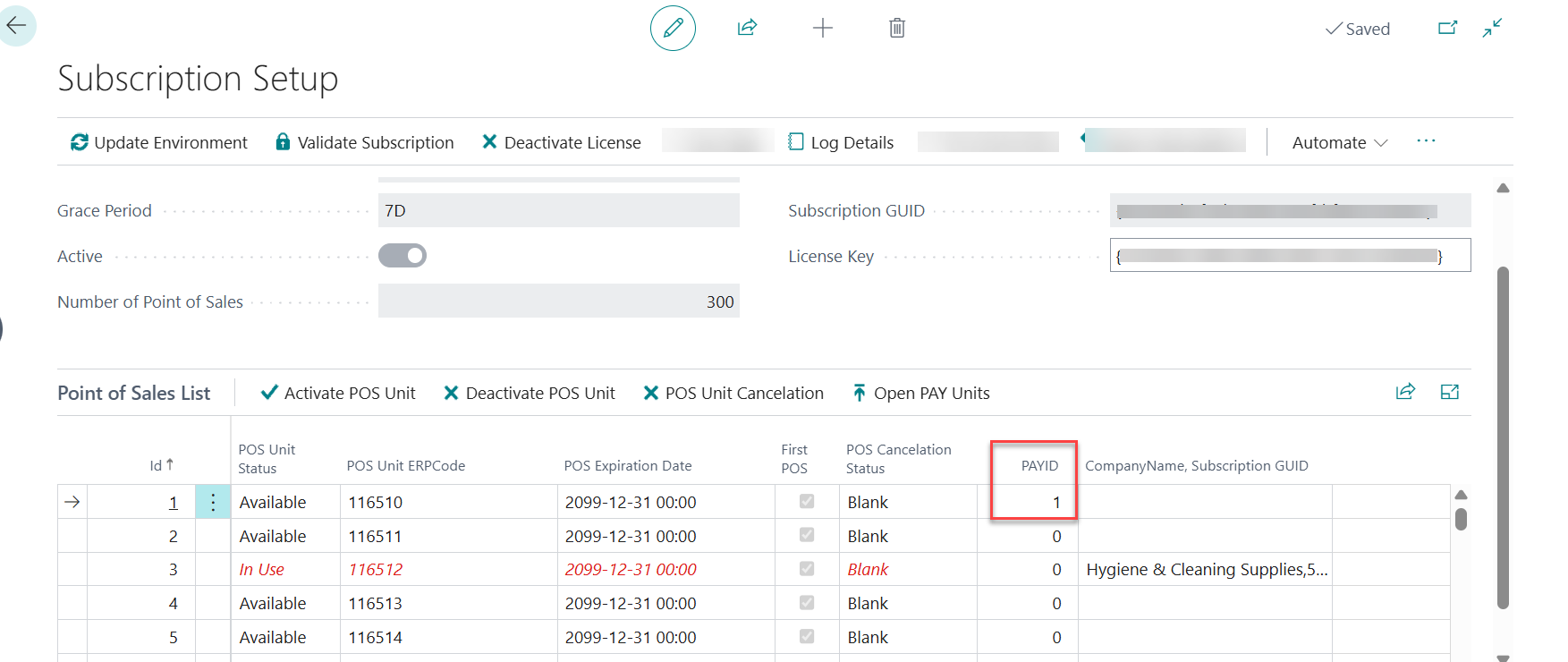Click the plus icon to add new

click(822, 28)
